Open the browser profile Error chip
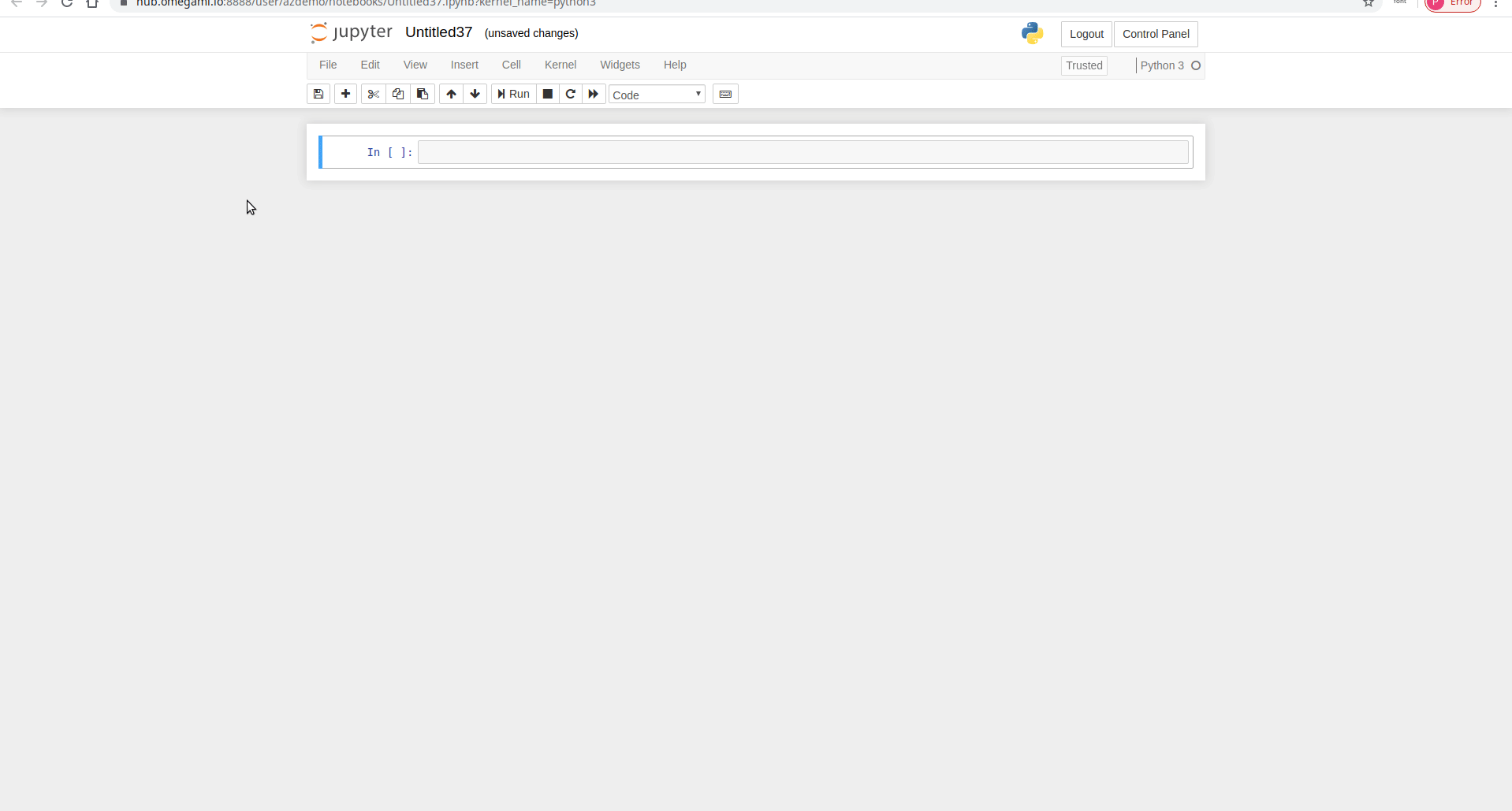1512x811 pixels. (x=1453, y=4)
